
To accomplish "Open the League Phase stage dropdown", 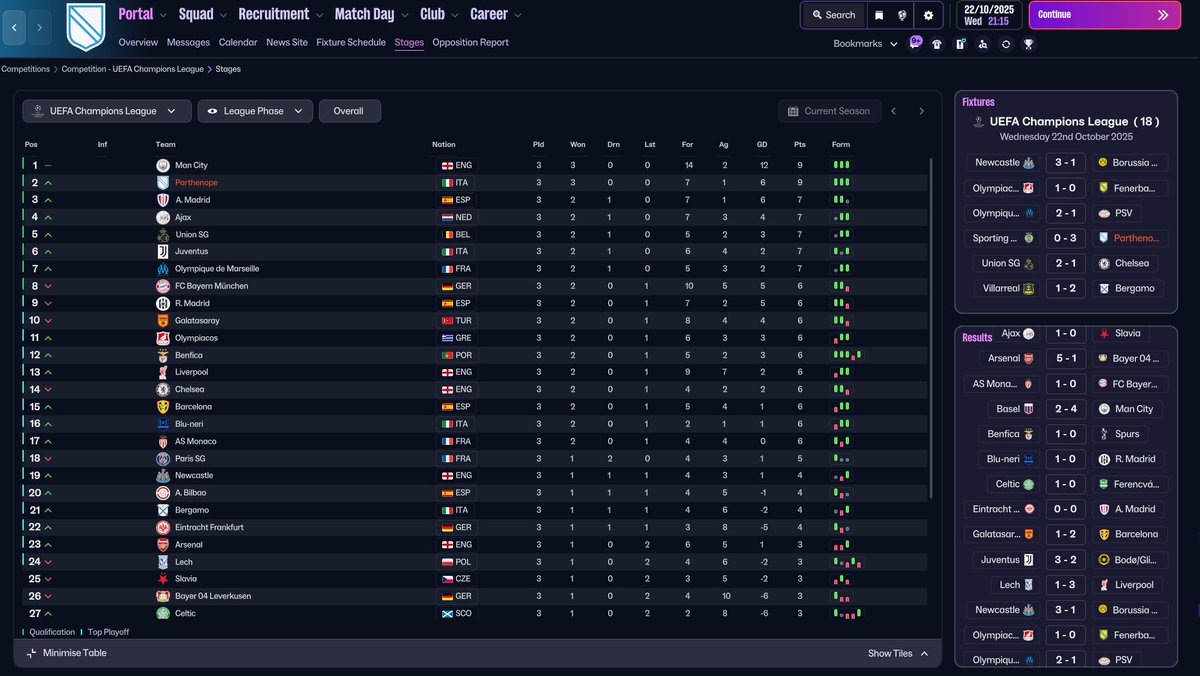I will click(255, 111).
